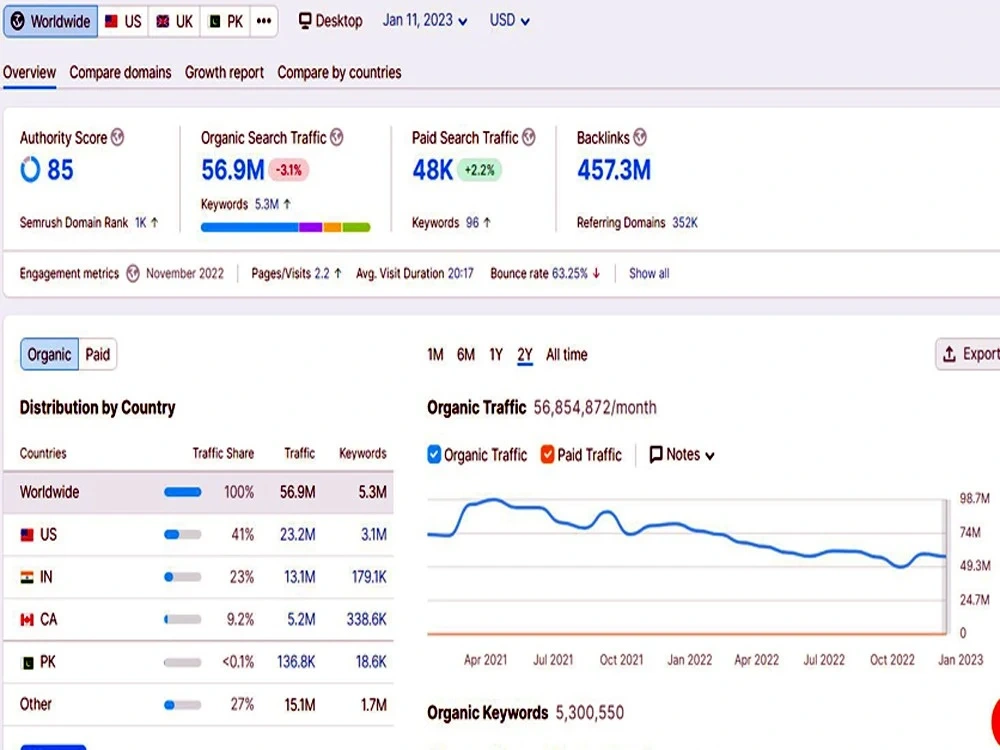Click the Authority Score ring icon
Viewport: 1000px width, 750px height.
30,170
